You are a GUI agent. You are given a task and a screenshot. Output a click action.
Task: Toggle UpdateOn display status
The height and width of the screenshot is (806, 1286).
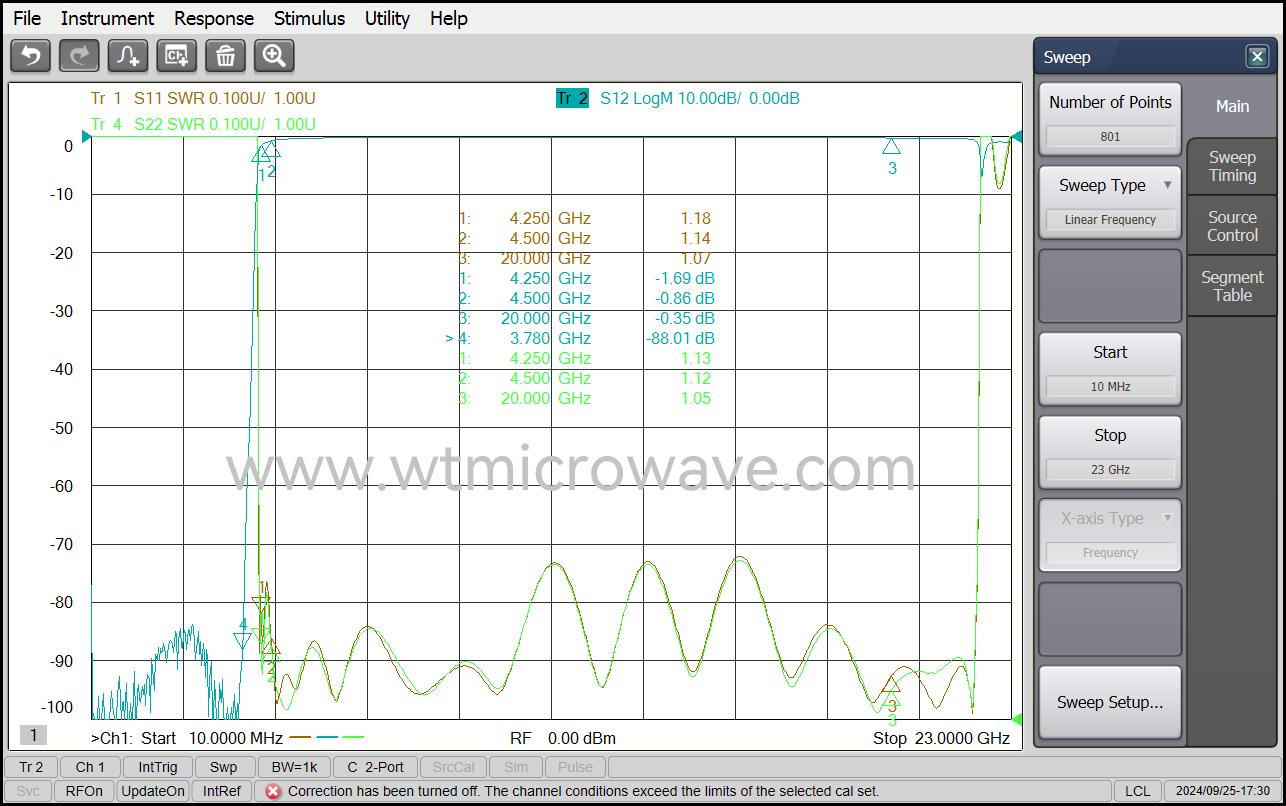pos(153,791)
